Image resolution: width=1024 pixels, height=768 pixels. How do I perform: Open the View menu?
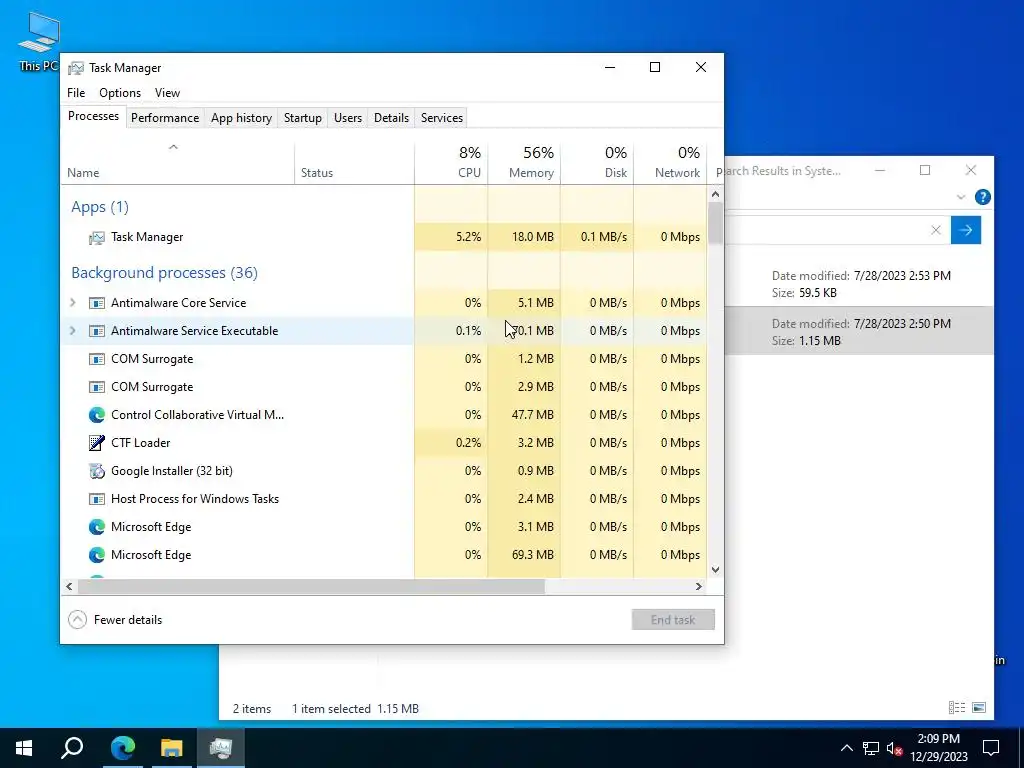pyautogui.click(x=167, y=93)
